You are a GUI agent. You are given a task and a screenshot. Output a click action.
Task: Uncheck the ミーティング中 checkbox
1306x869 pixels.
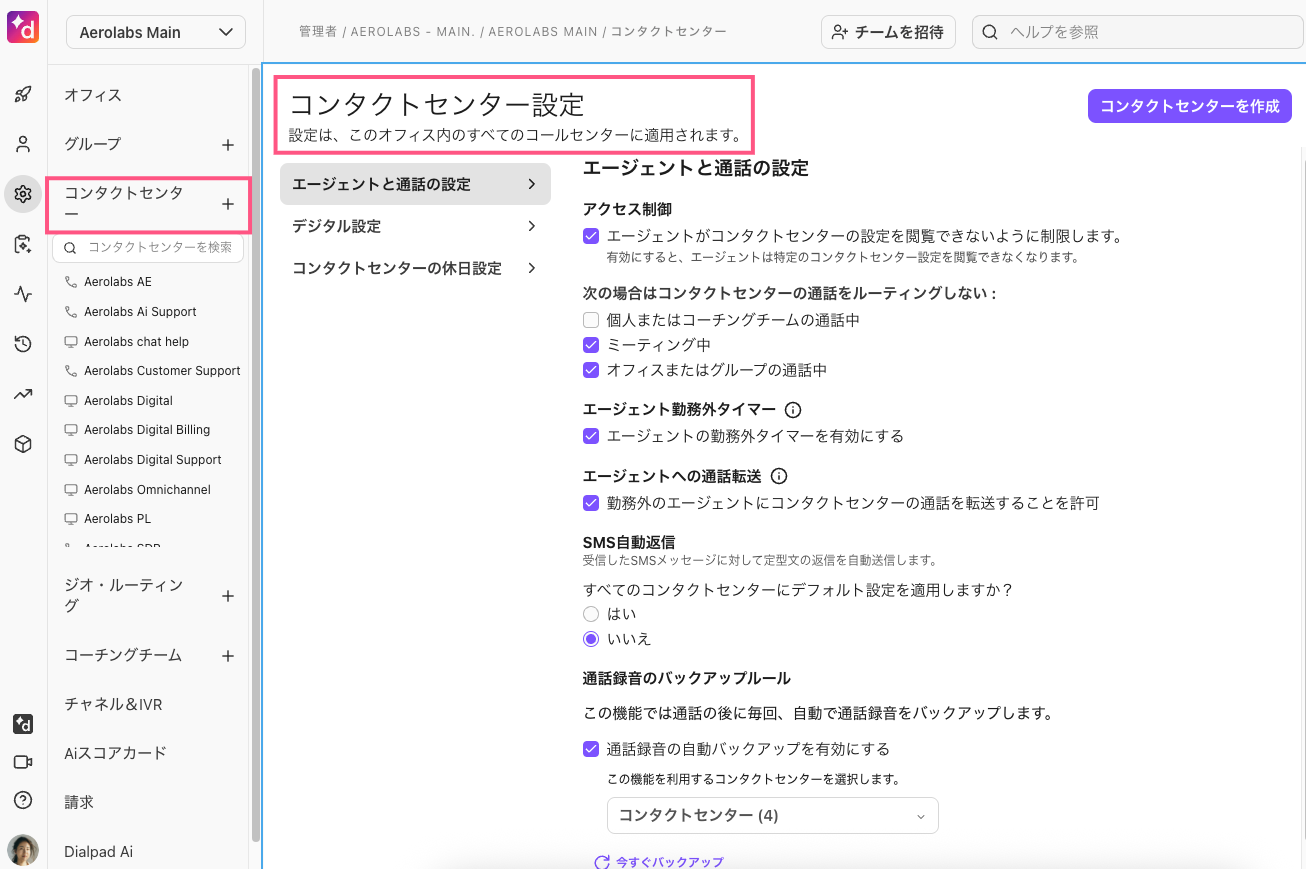tap(591, 345)
